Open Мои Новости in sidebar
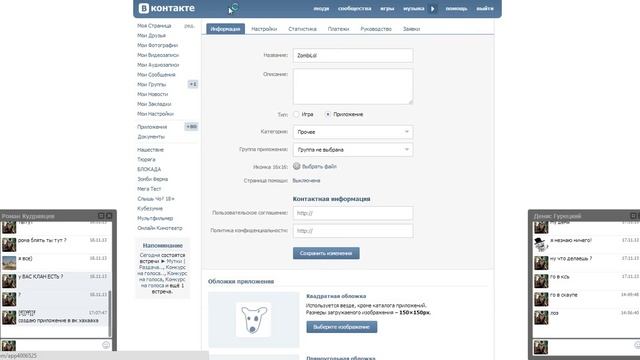The width and height of the screenshot is (640, 360). (x=153, y=94)
